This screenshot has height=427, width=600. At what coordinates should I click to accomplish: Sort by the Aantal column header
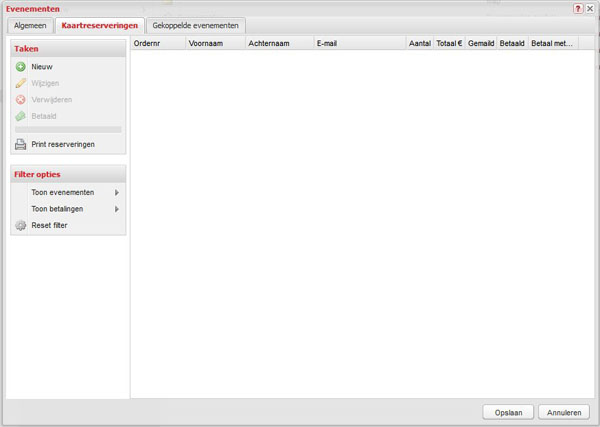[x=420, y=43]
